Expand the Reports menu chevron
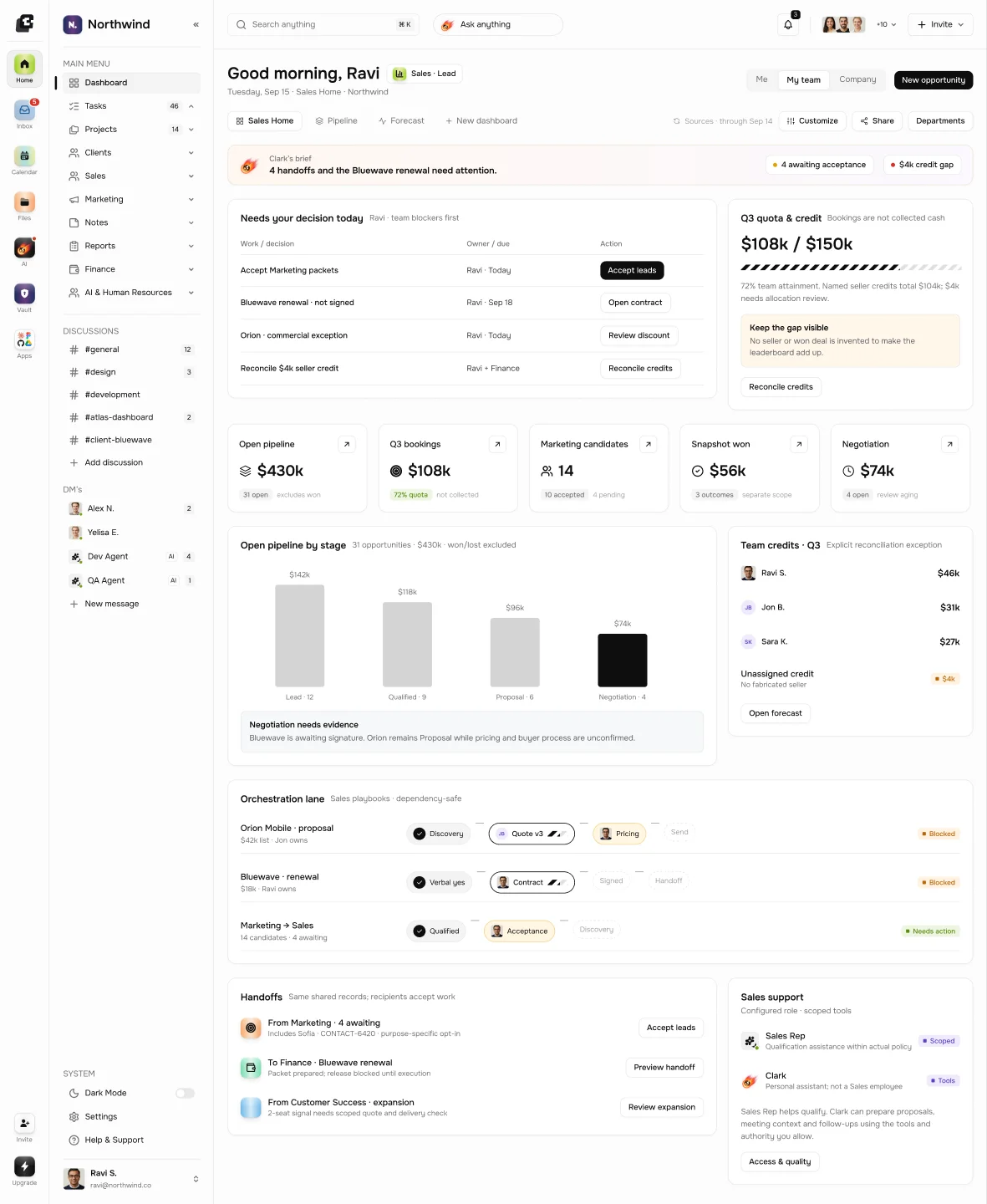Image resolution: width=987 pixels, height=1204 pixels. [x=191, y=246]
